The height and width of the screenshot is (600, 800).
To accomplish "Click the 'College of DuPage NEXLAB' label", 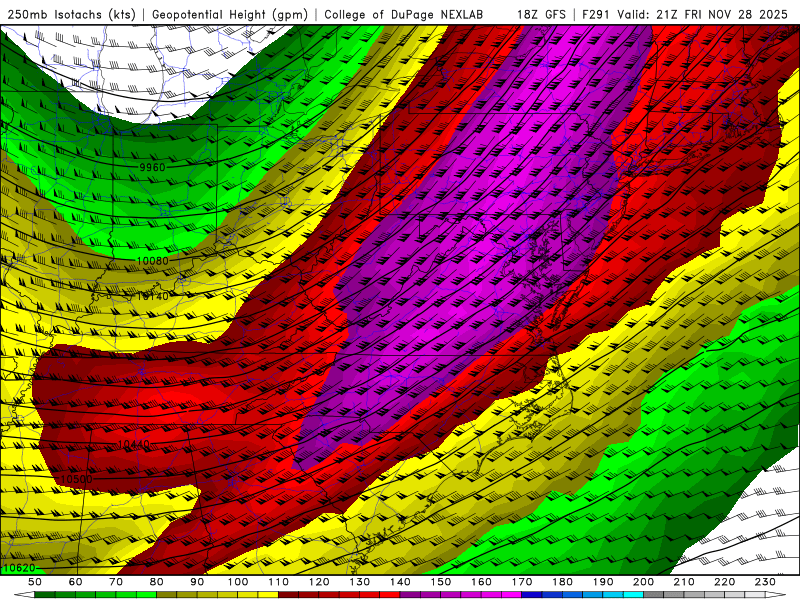I will (404, 15).
